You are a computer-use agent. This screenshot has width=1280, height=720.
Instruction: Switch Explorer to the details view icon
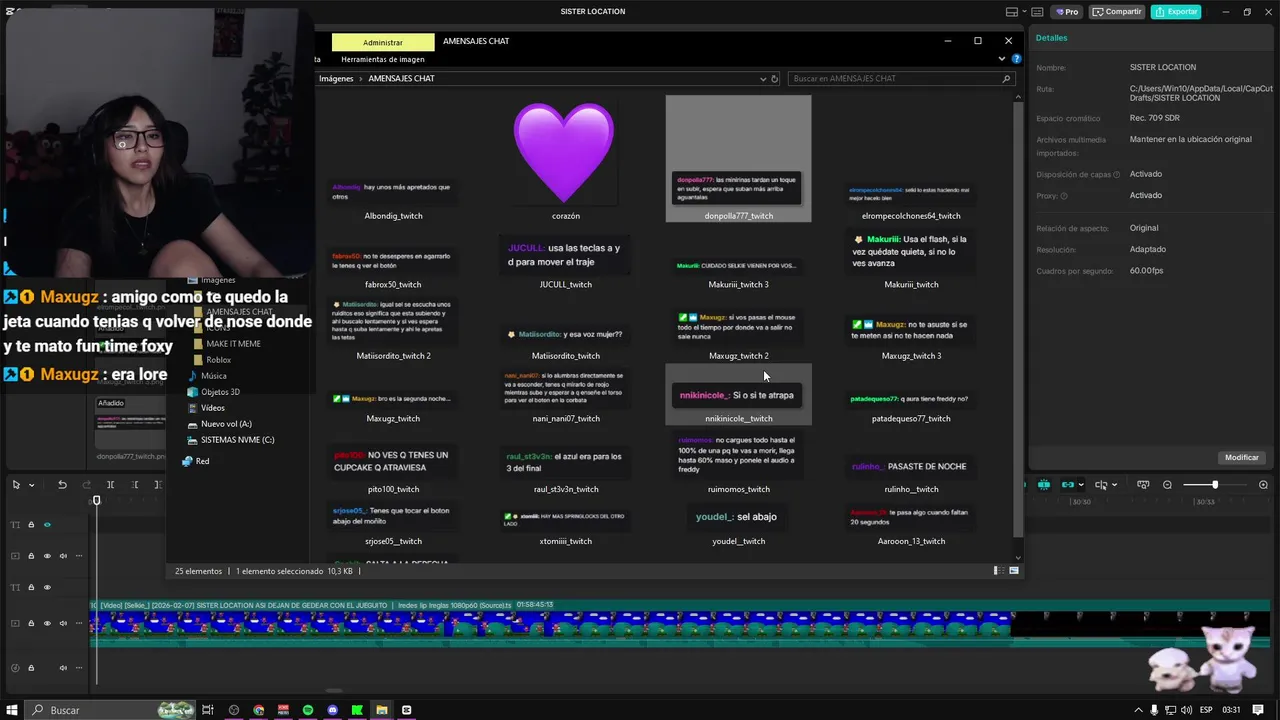point(998,571)
